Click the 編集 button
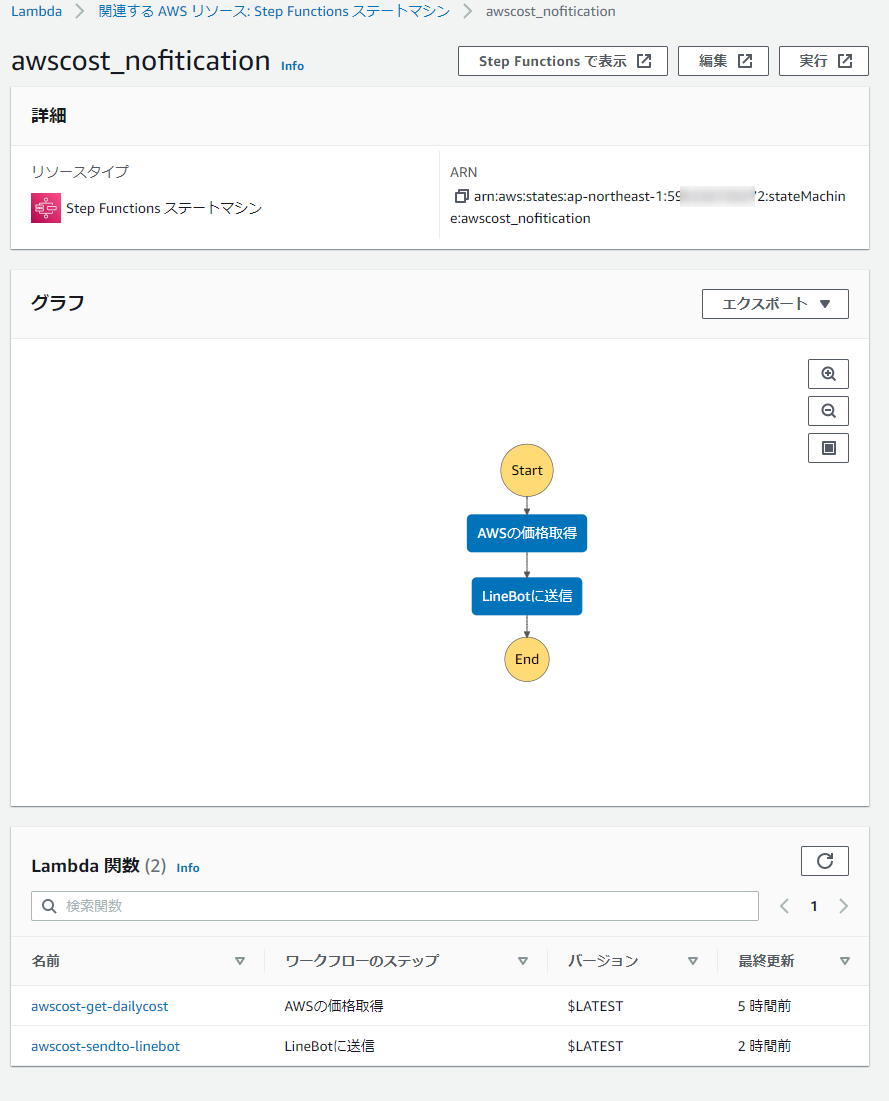This screenshot has width=889, height=1101. (x=723, y=61)
